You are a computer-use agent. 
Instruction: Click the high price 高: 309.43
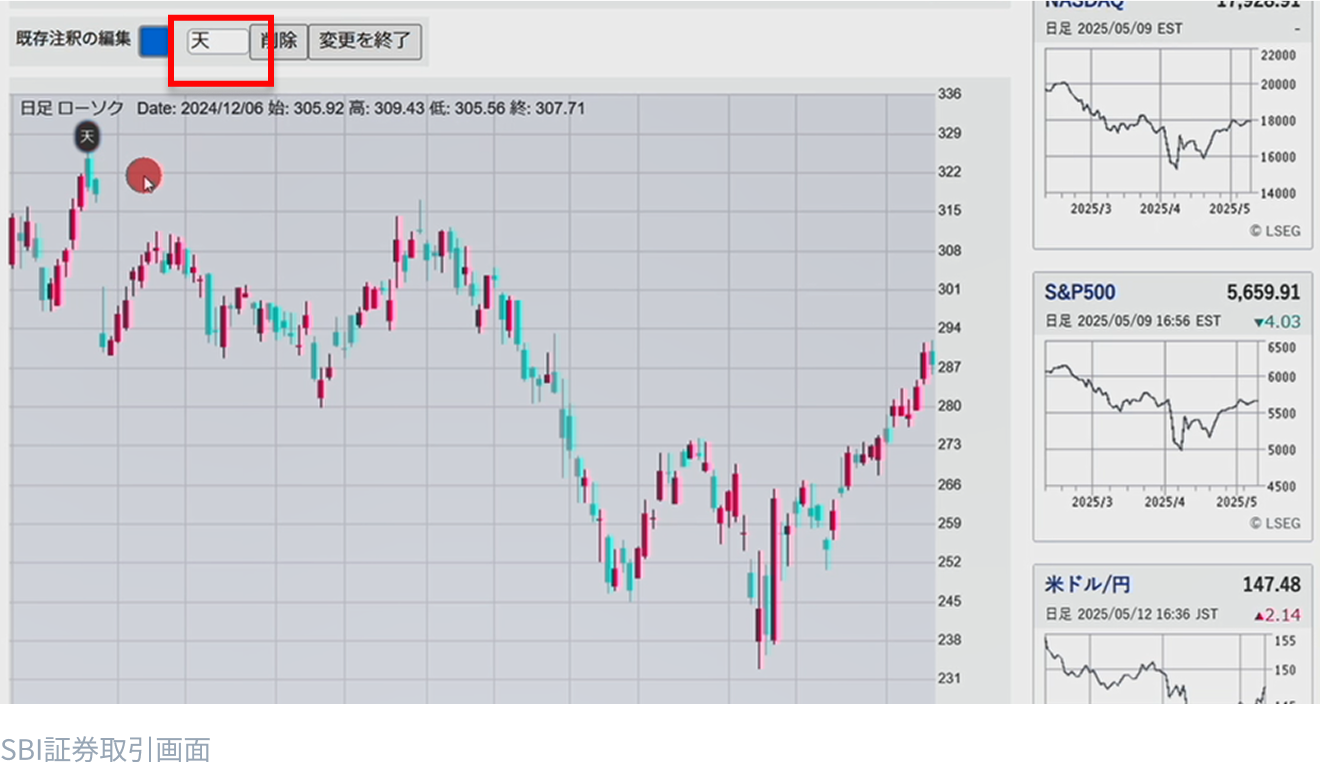point(387,108)
